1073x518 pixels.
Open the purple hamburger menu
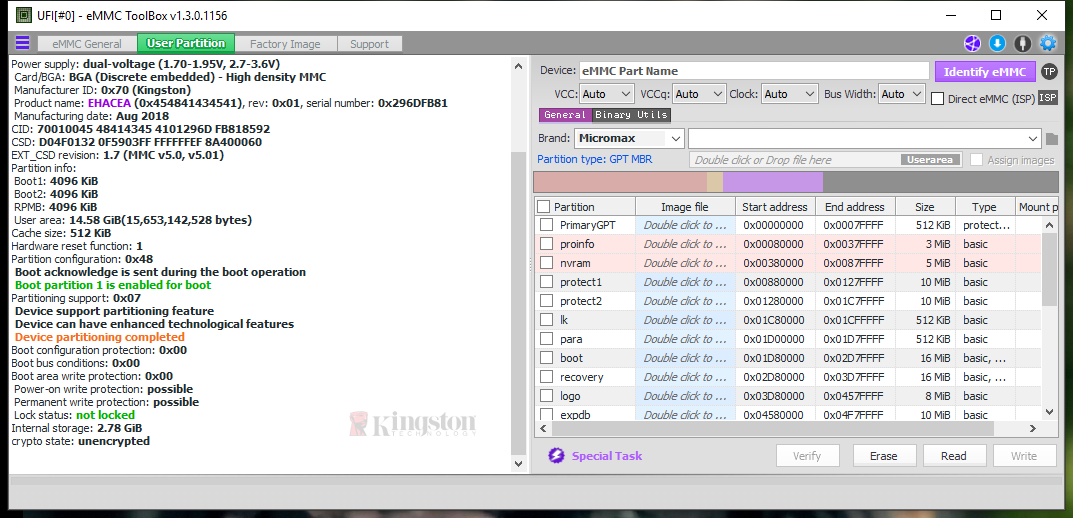[22, 43]
